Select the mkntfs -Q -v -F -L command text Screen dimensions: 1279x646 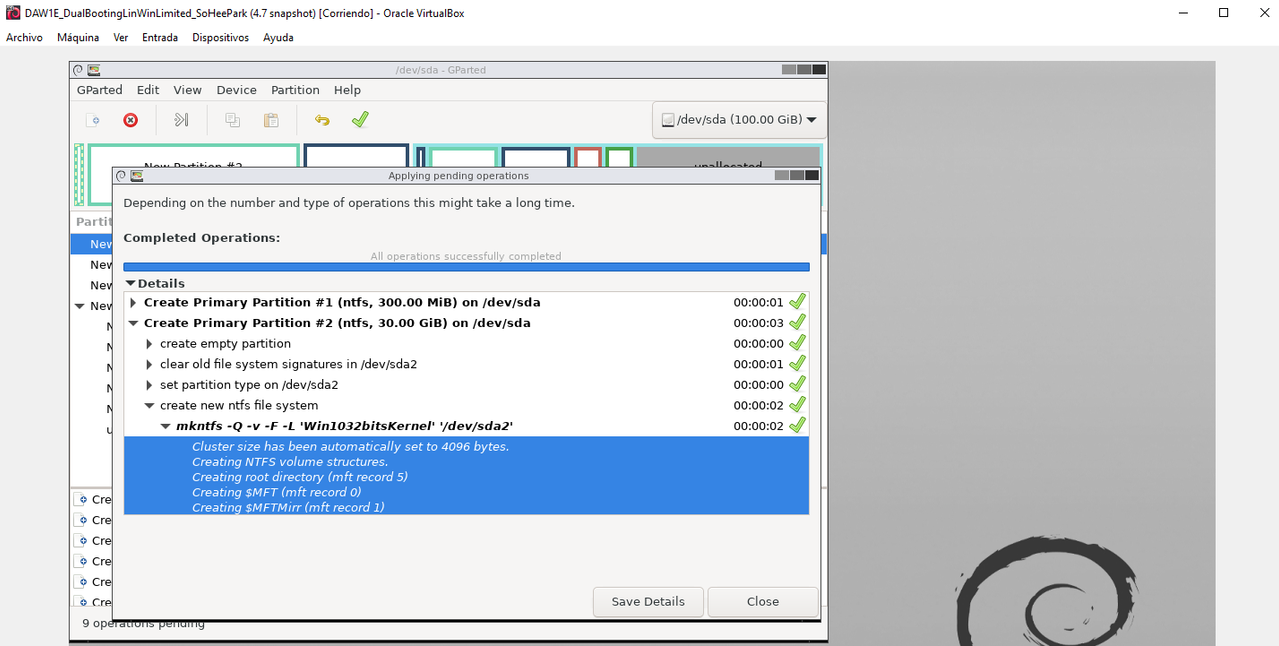tap(345, 426)
